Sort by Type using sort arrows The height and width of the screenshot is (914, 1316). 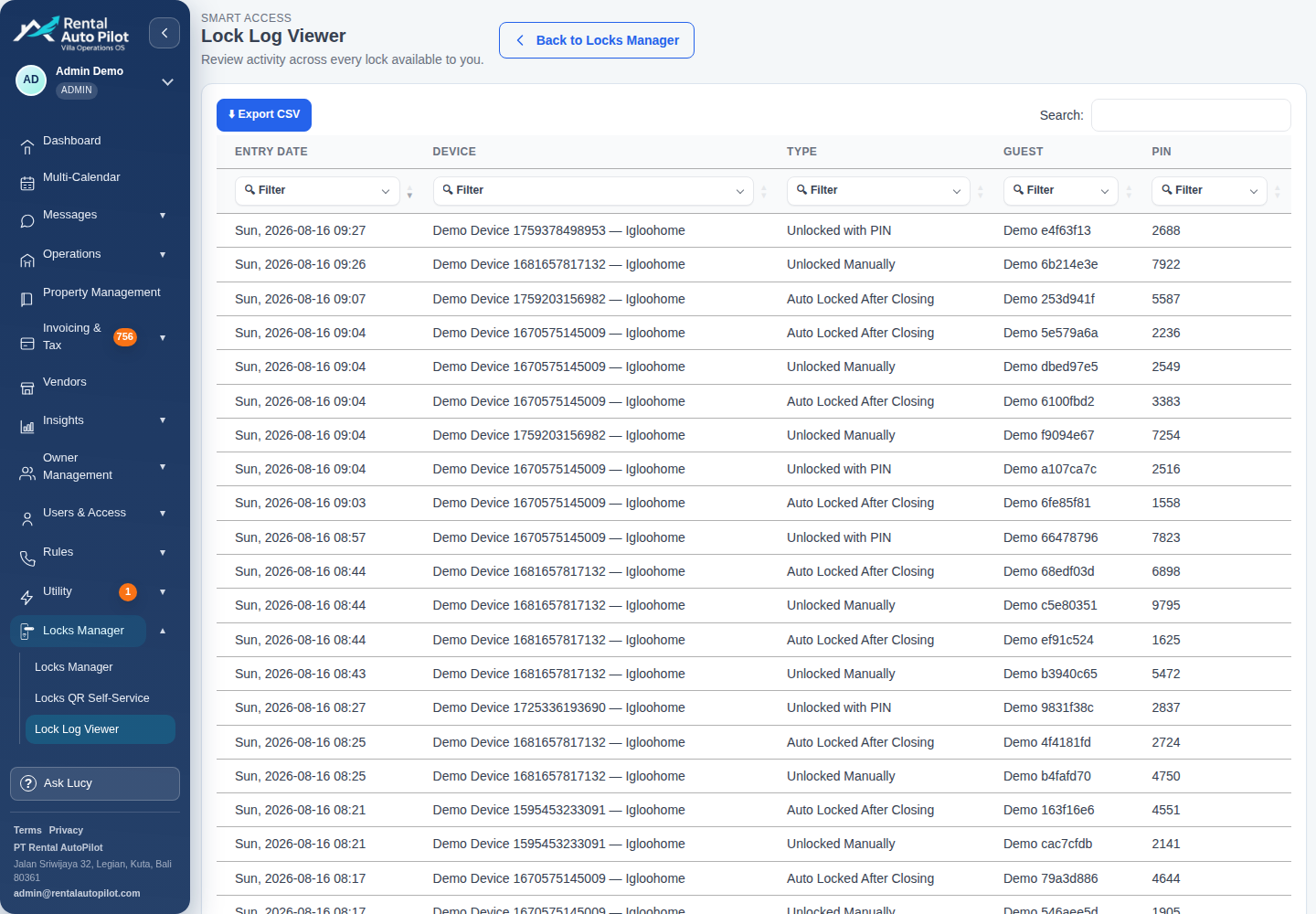pyautogui.click(x=981, y=191)
